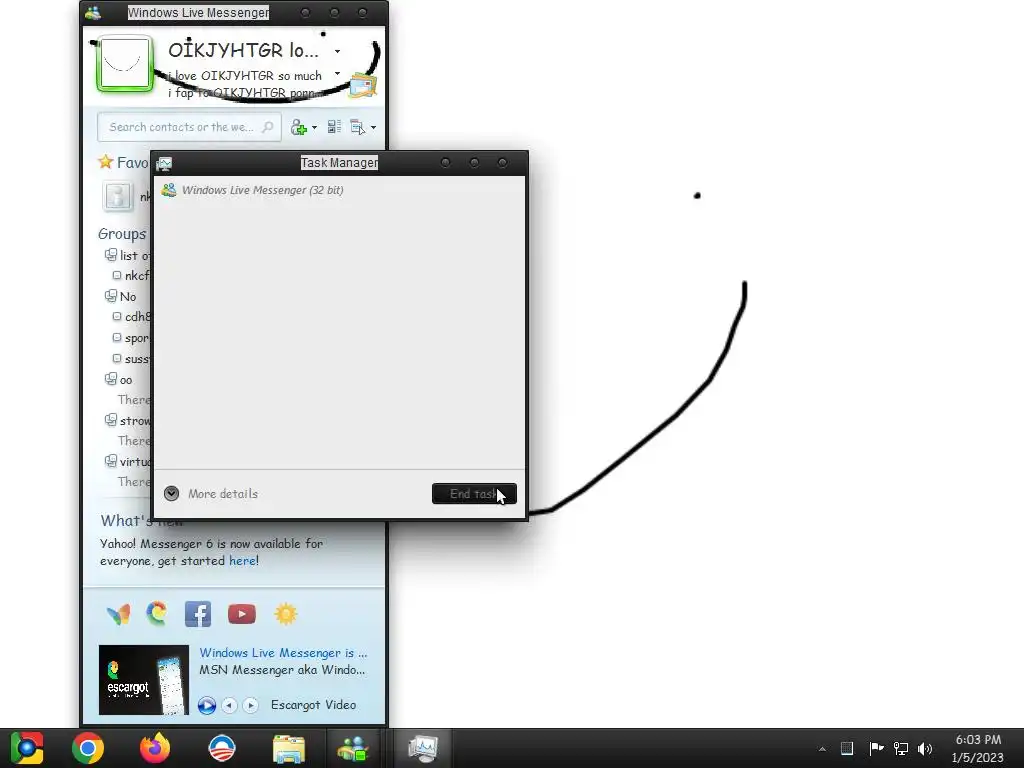Image resolution: width=1024 pixels, height=768 pixels.
Task: Click the Groups header in Messenger
Action: [122, 234]
